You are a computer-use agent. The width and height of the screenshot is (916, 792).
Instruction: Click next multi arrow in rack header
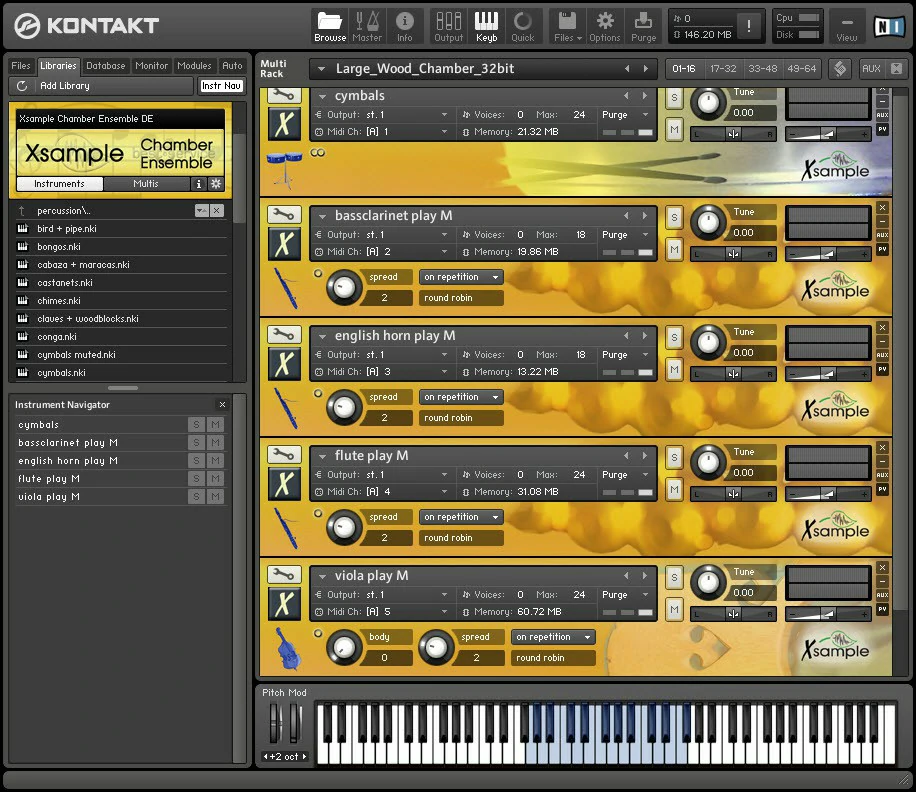coord(646,69)
